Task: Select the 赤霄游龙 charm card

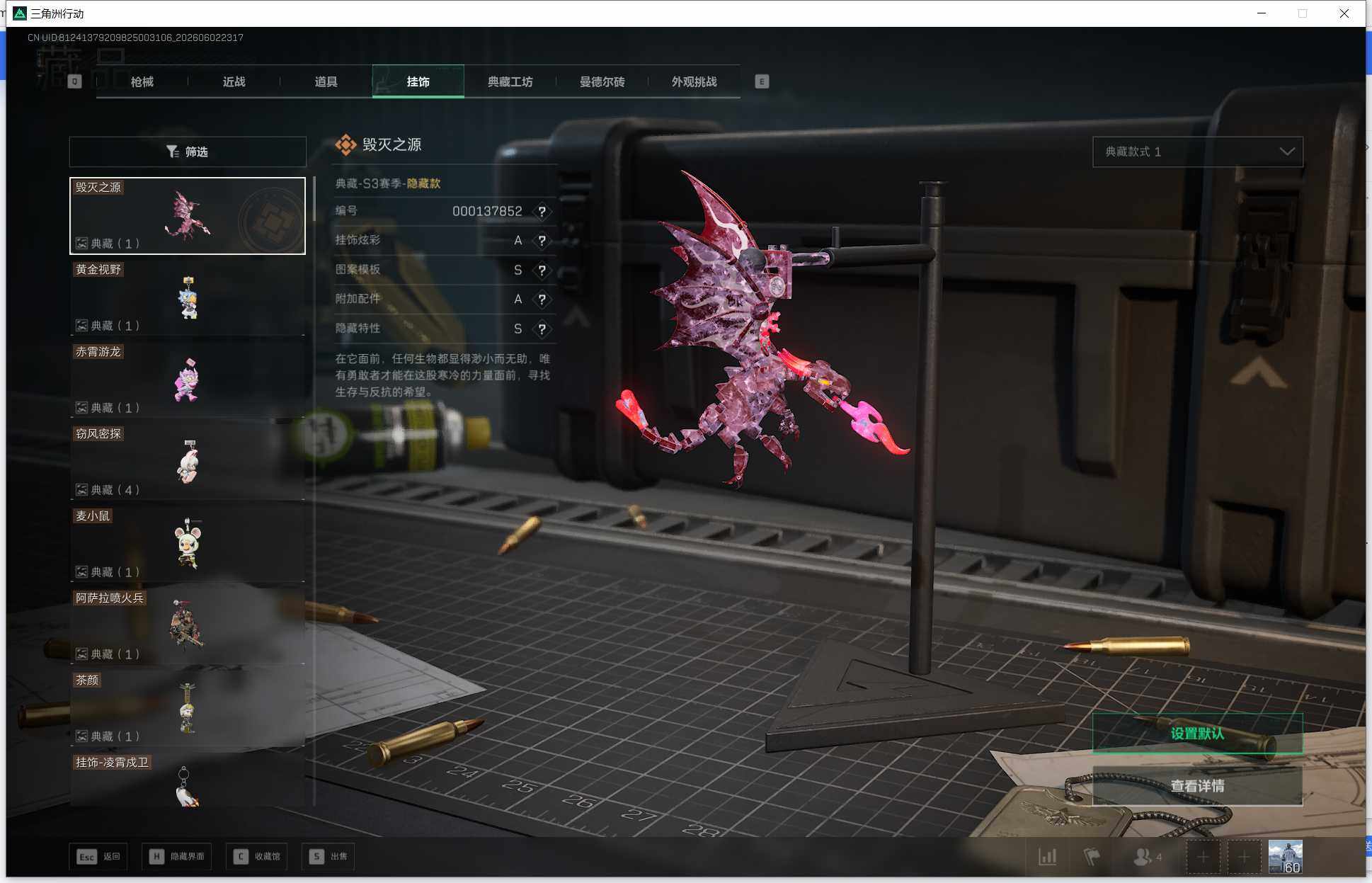Action: click(x=188, y=380)
